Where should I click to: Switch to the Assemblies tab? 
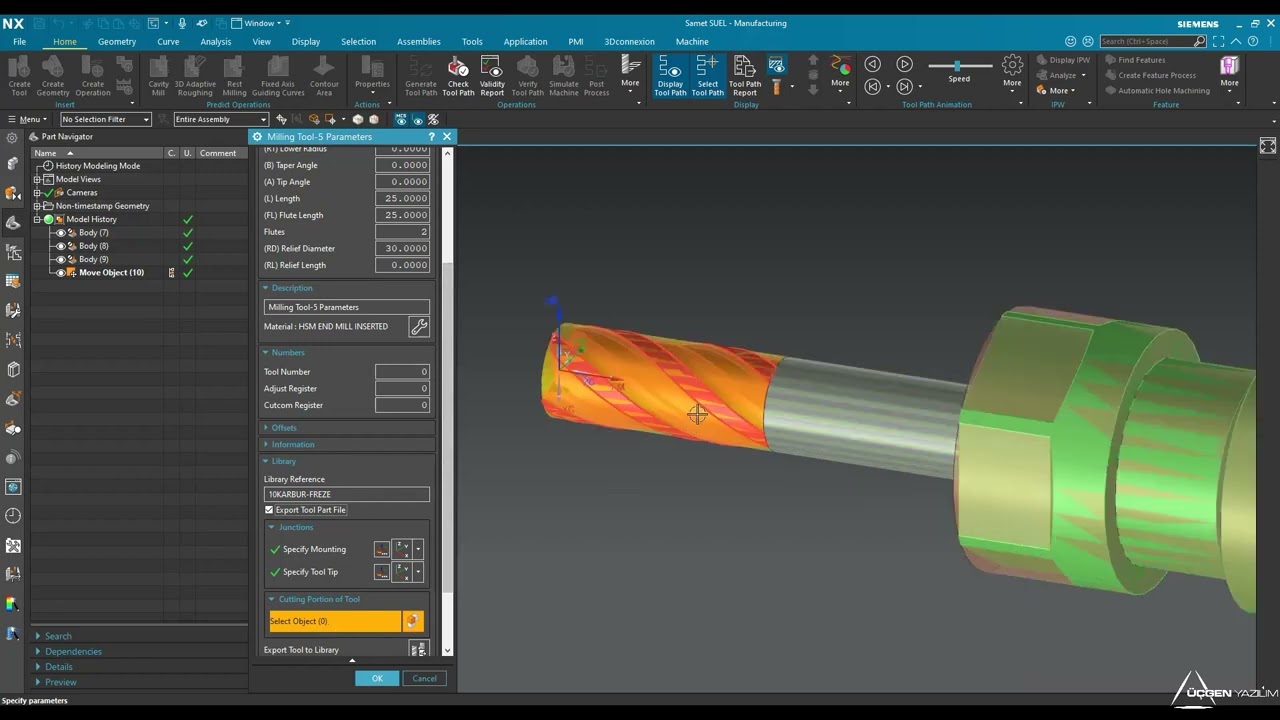[x=418, y=42]
